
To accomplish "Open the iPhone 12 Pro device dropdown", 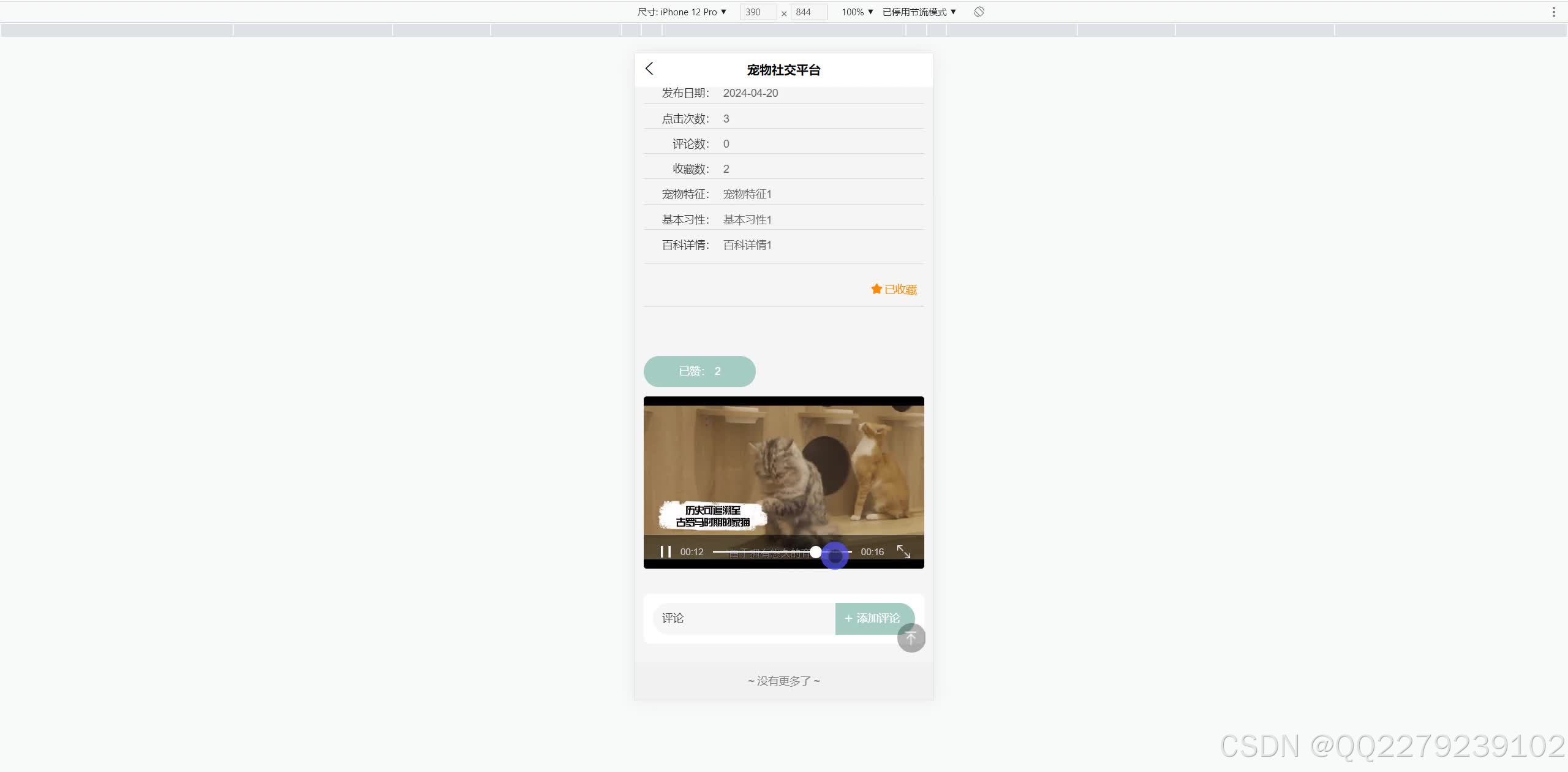I will point(682,12).
